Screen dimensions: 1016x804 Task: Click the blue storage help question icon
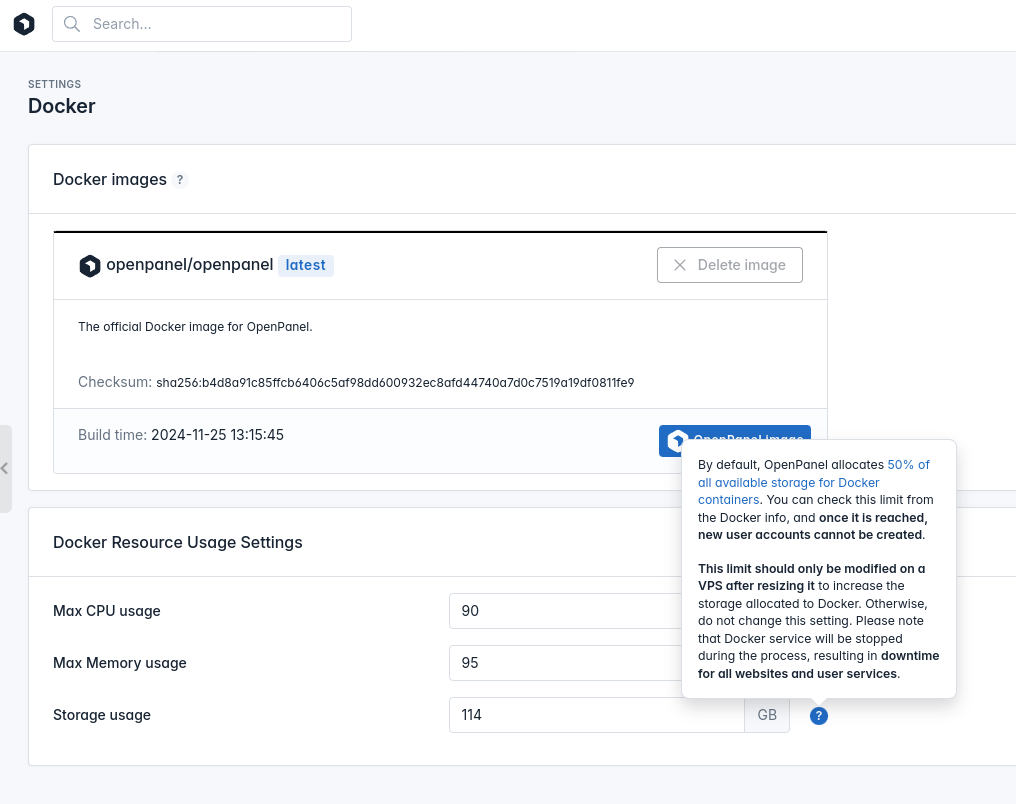818,716
